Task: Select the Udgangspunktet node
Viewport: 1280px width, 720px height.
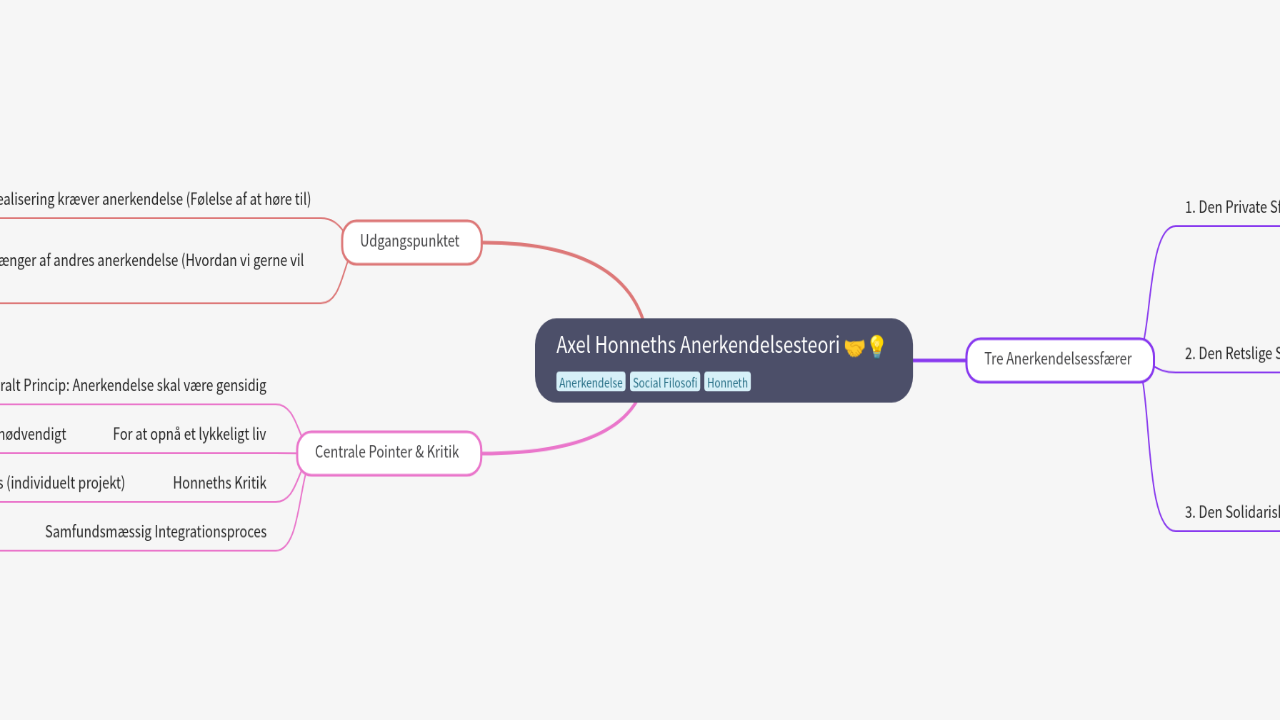Action: [x=410, y=241]
